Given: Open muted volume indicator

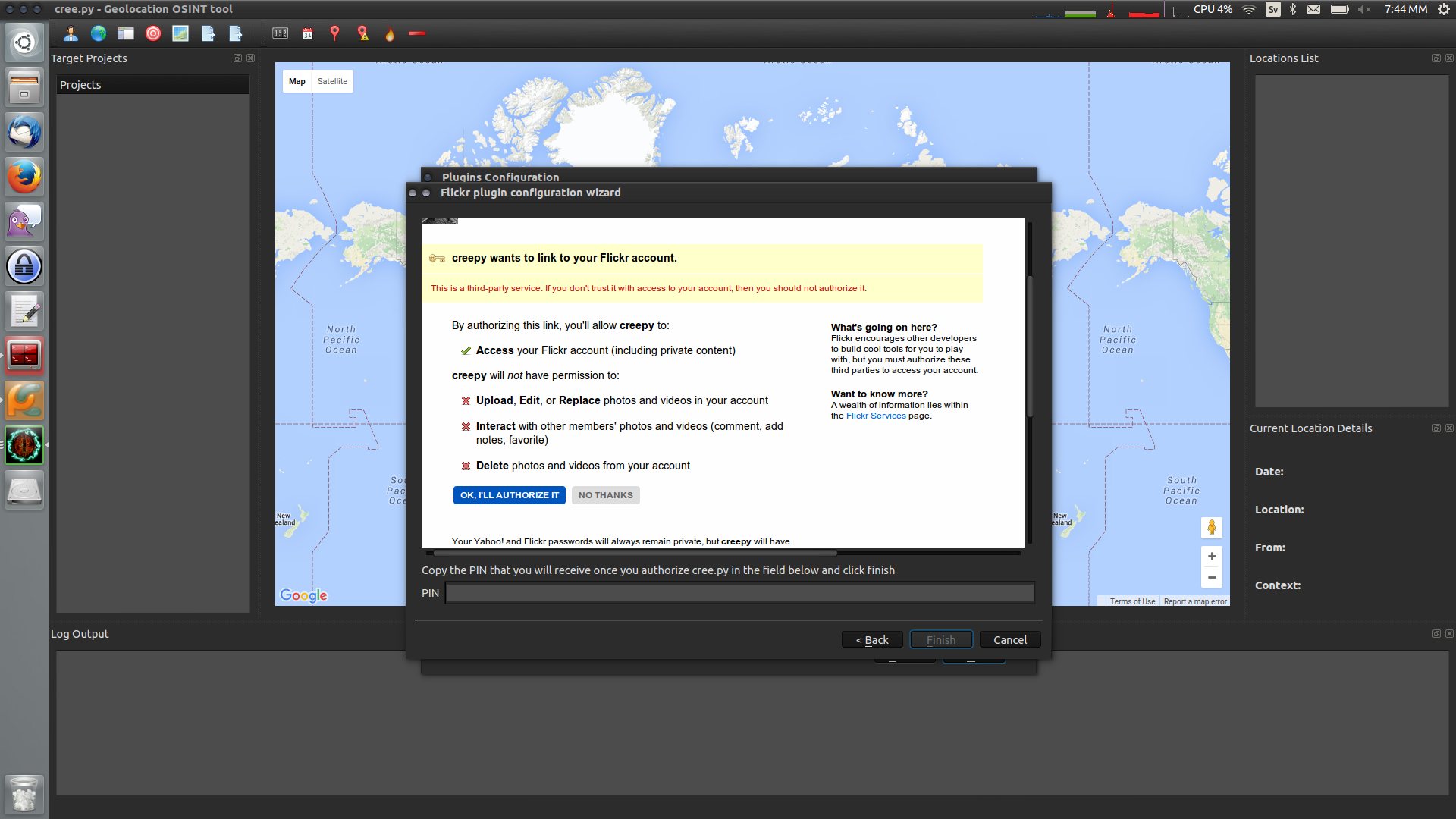Looking at the screenshot, I should click(x=1365, y=9).
